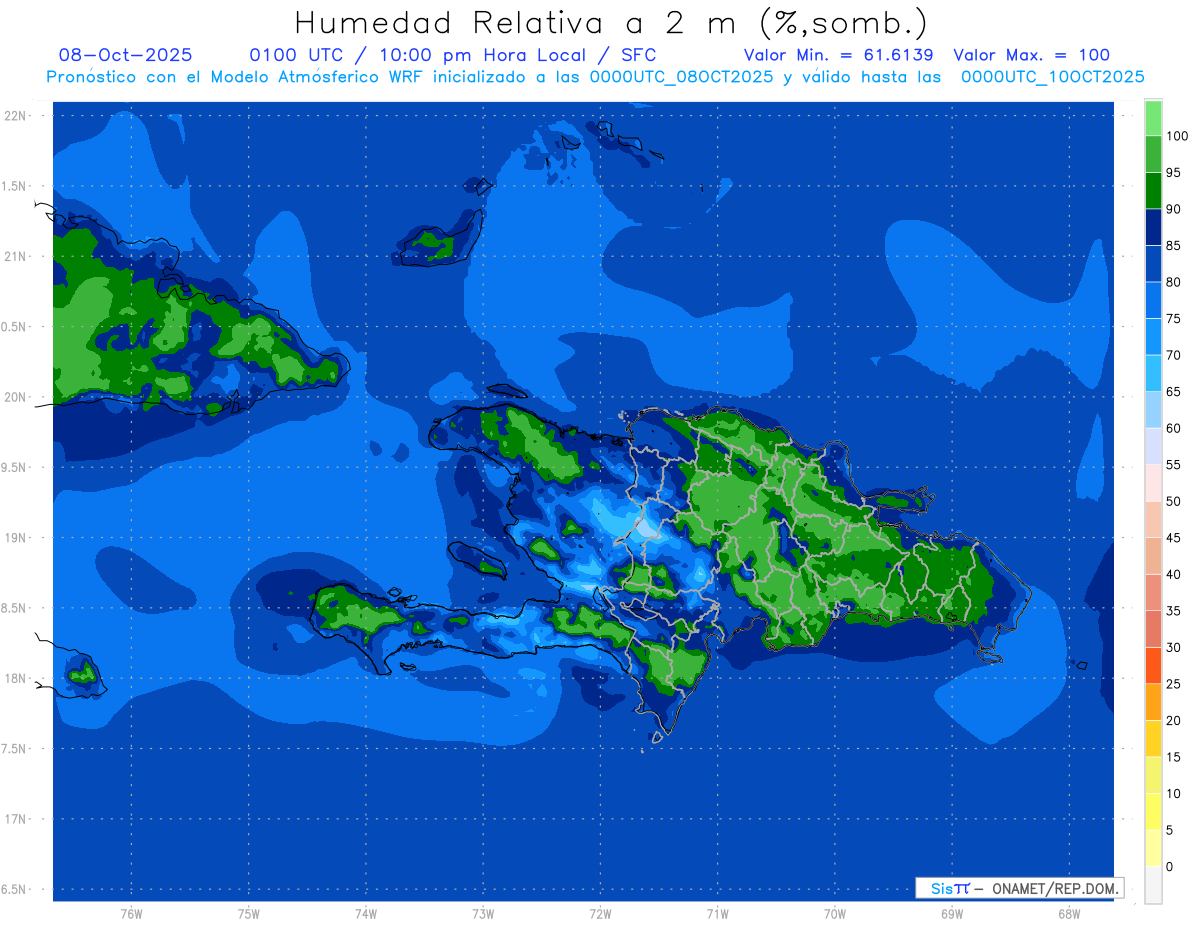Select the 'Valor Min. = 61.6139' readout
The width and height of the screenshot is (1200, 927).
point(839,56)
